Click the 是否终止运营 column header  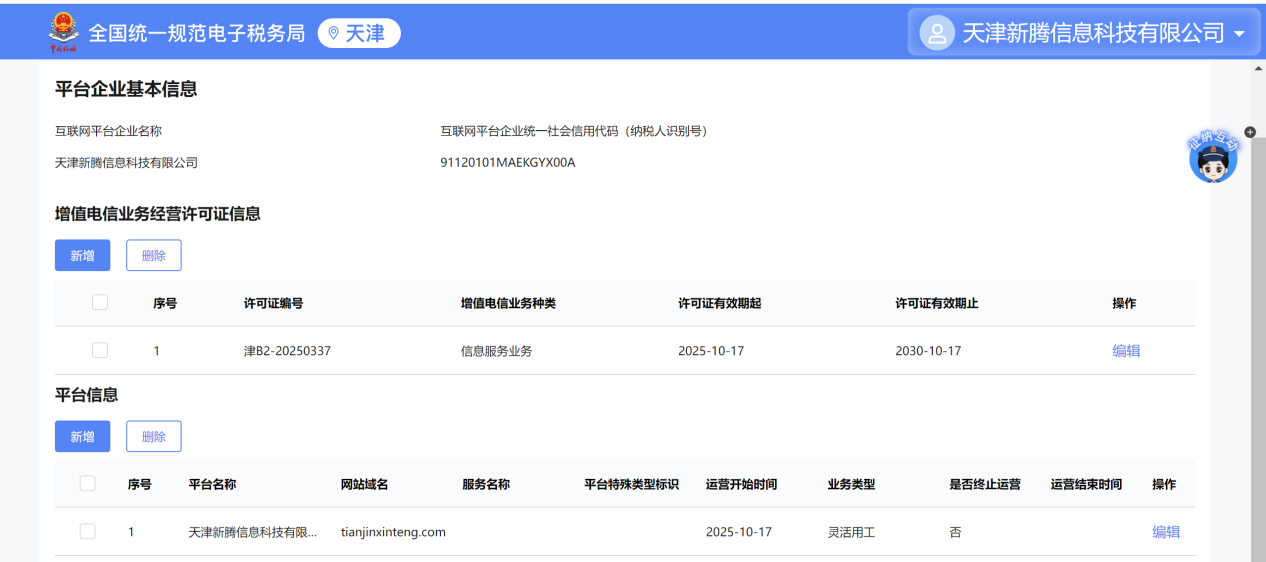click(x=985, y=484)
